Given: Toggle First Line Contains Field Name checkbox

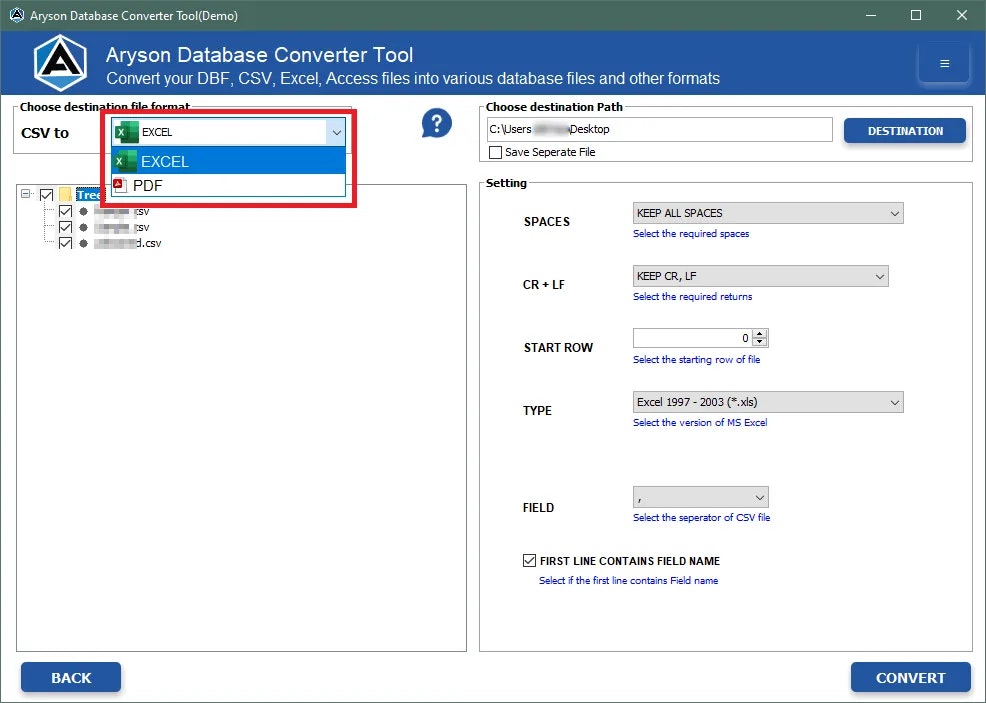Looking at the screenshot, I should [x=529, y=560].
